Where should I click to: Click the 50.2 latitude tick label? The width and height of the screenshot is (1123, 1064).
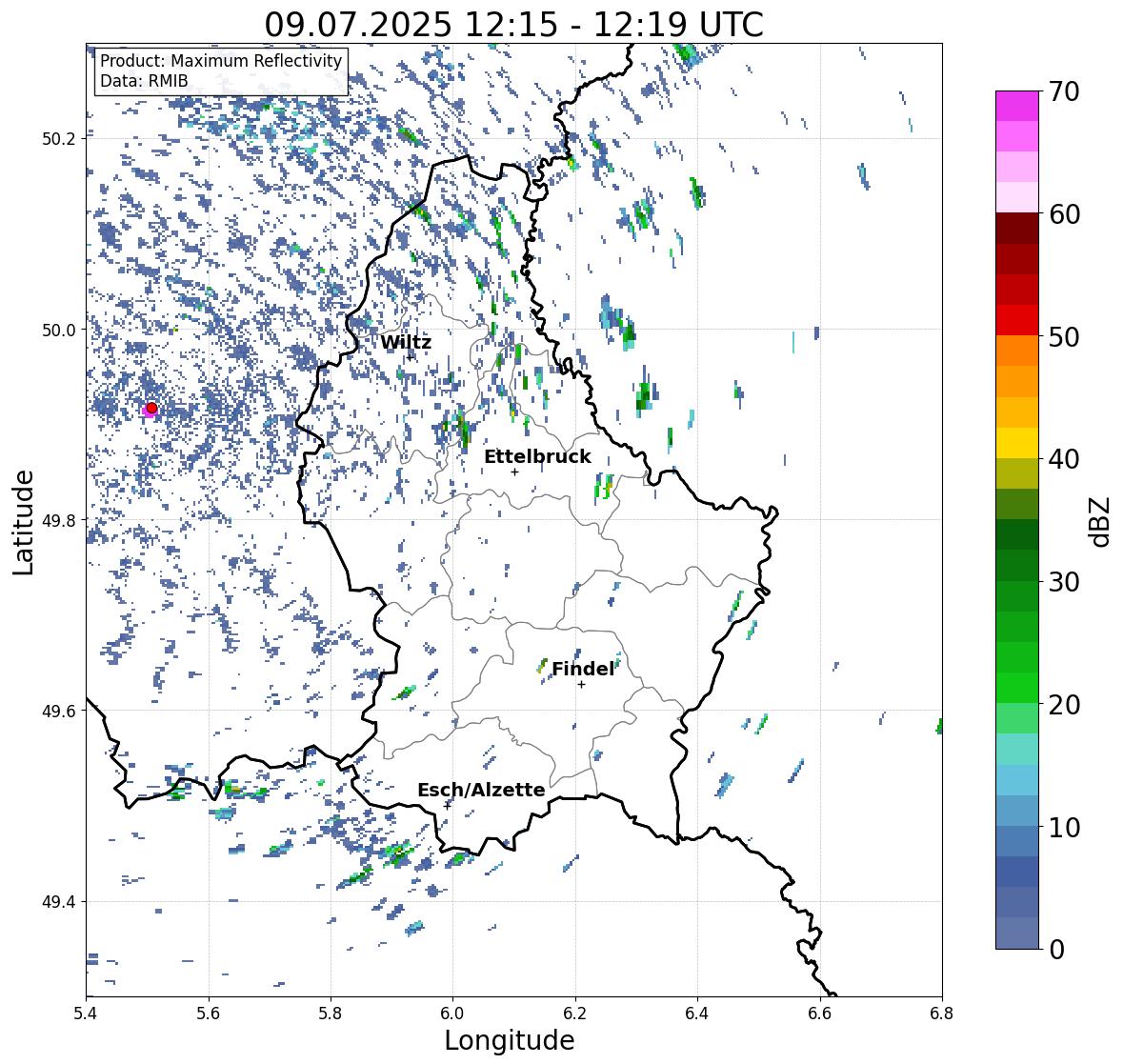(x=58, y=138)
